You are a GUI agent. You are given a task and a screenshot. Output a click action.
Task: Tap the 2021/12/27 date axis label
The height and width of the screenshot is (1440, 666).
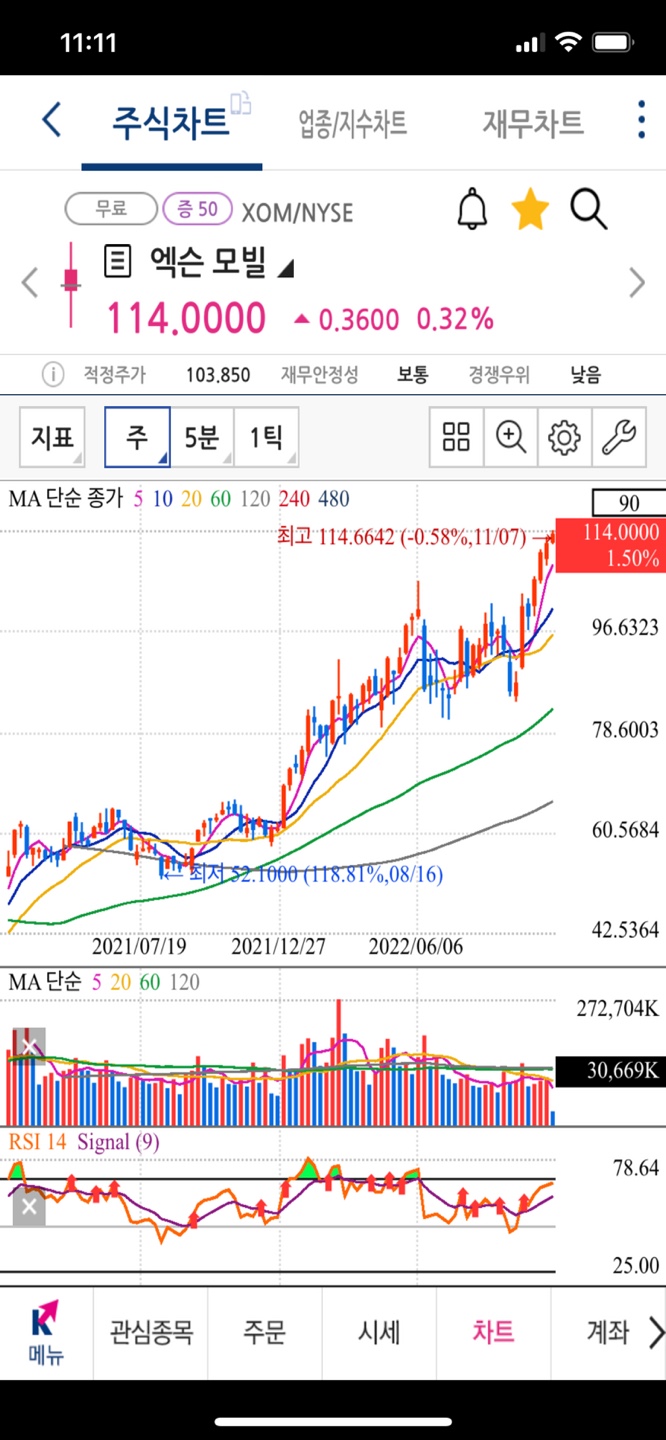tap(278, 946)
